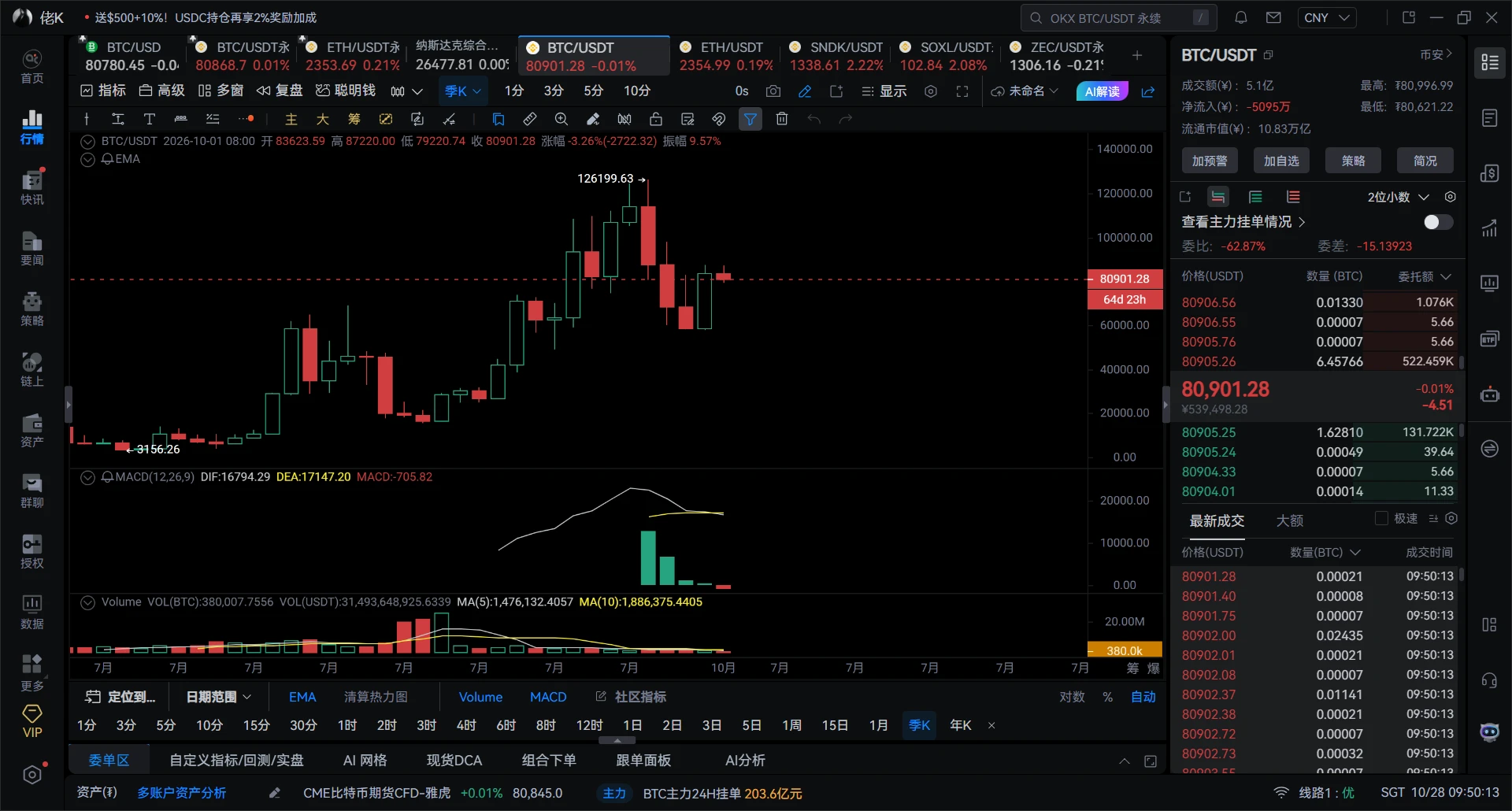Click the add tab plus icon

1137,55
